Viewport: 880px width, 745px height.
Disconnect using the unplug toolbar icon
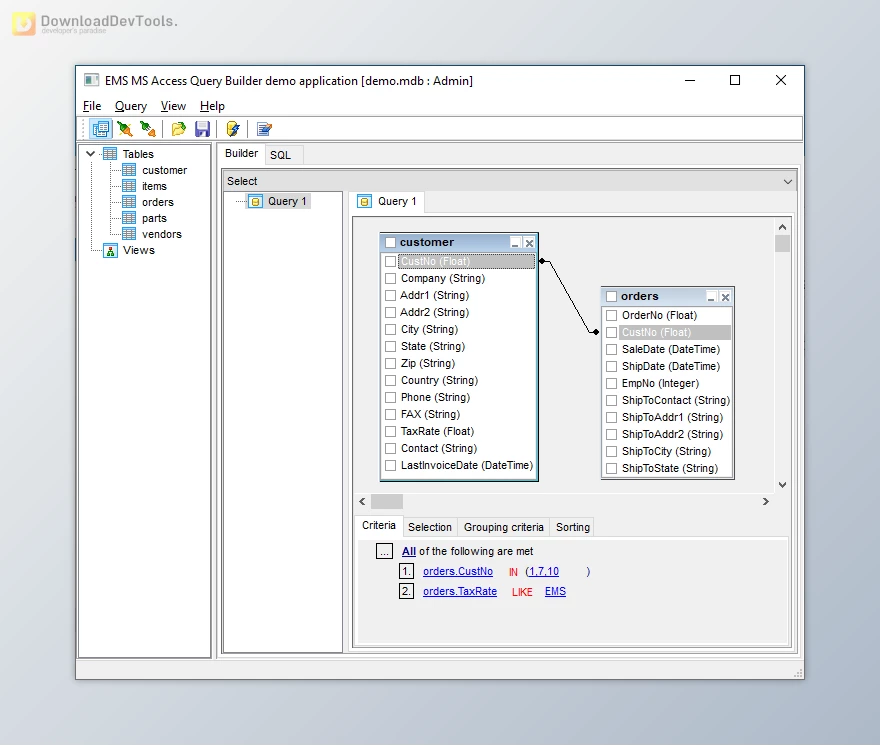pyautogui.click(x=148, y=128)
